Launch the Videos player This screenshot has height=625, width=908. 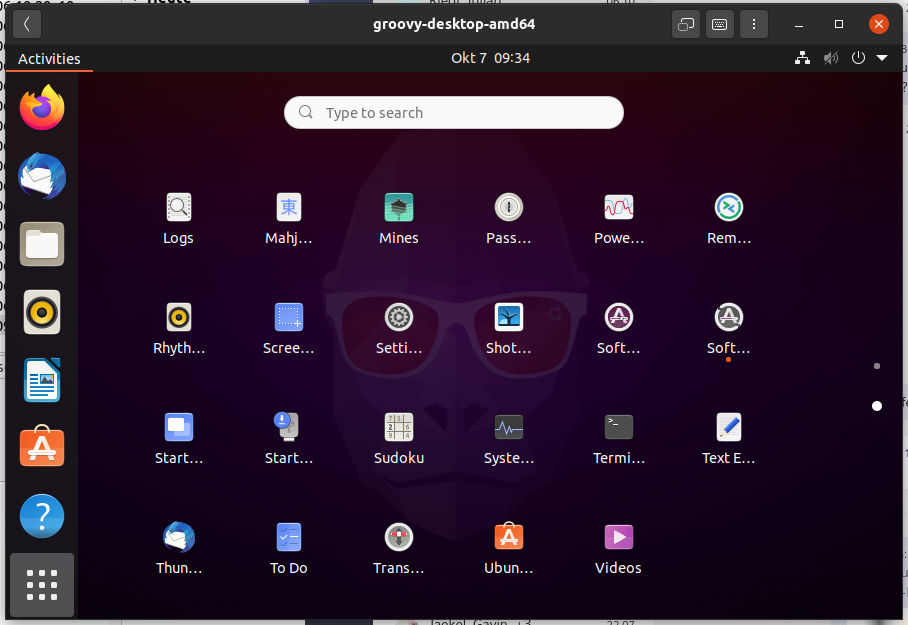[x=618, y=549]
